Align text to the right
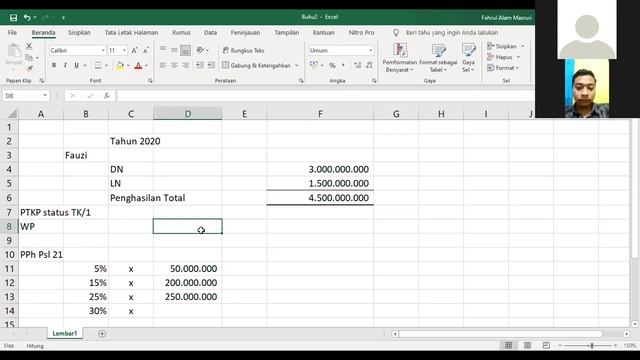 (x=186, y=65)
